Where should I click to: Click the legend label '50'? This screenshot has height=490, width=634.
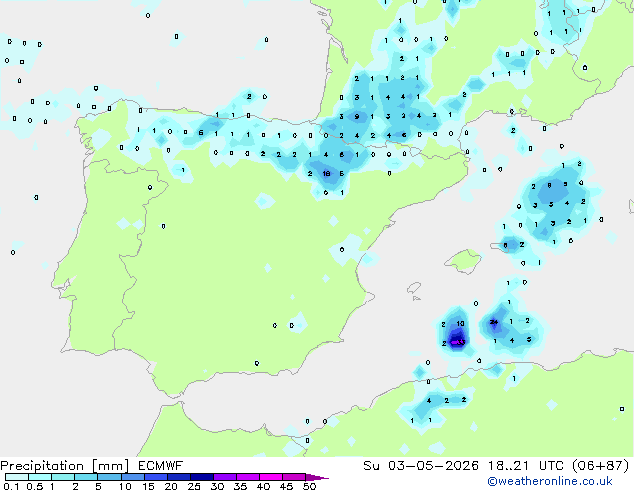click(309, 486)
